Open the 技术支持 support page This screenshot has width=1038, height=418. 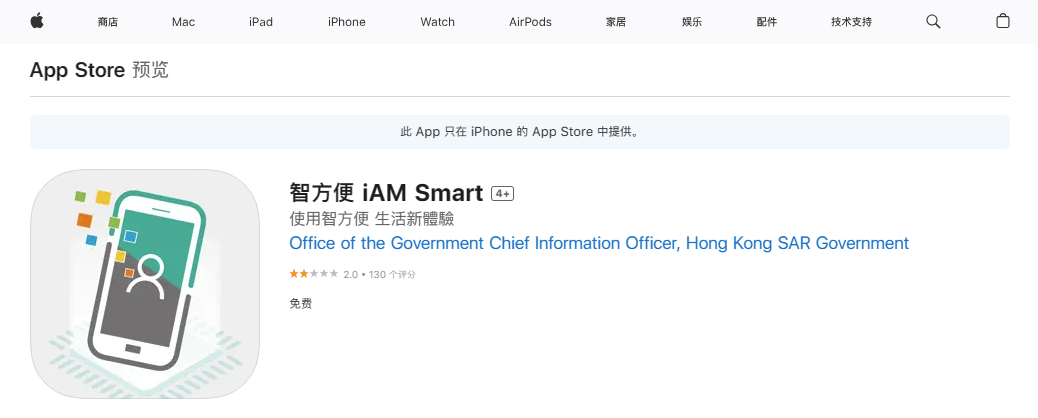point(851,22)
